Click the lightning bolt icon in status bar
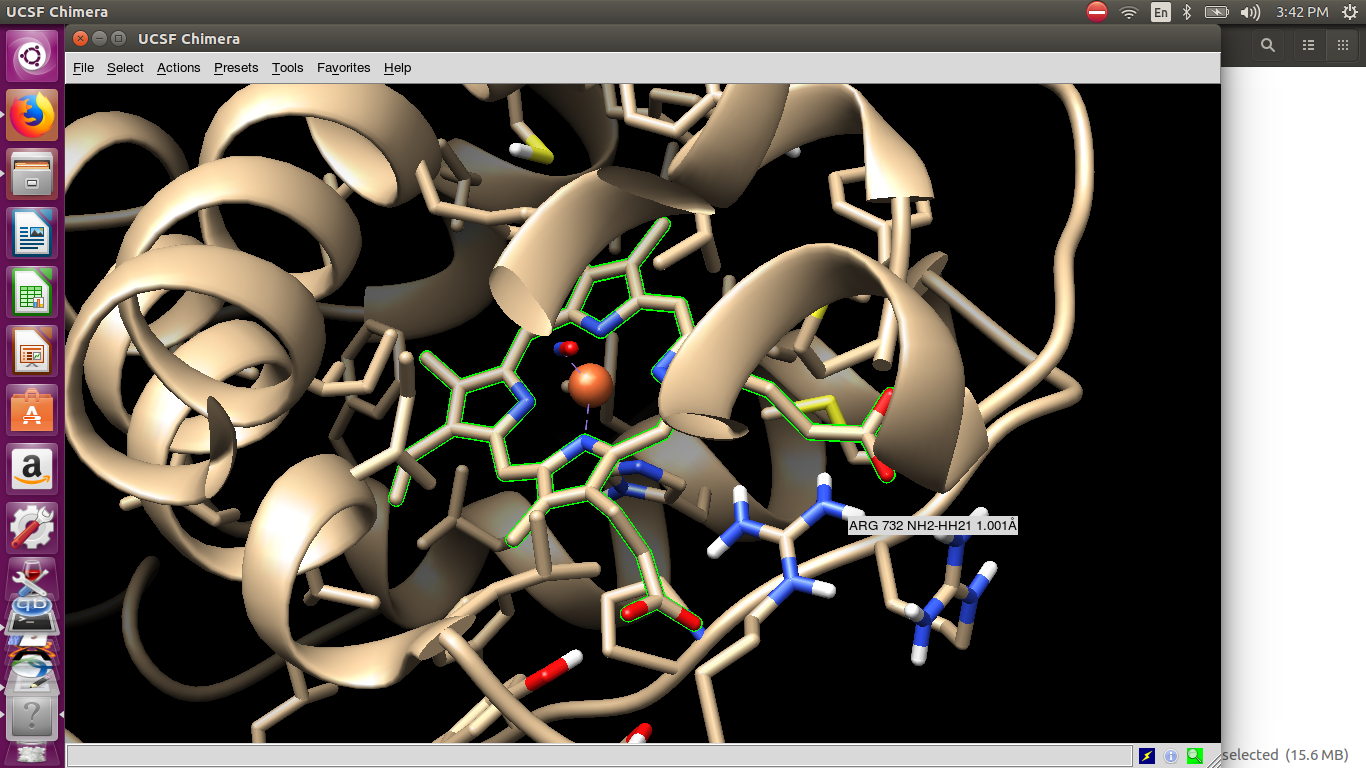This screenshot has width=1366, height=768. [x=1147, y=756]
